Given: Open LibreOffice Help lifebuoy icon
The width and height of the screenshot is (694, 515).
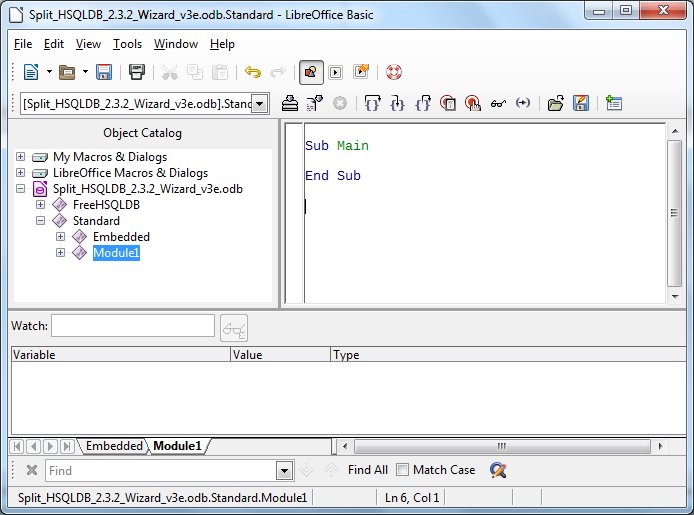Looking at the screenshot, I should click(x=393, y=72).
